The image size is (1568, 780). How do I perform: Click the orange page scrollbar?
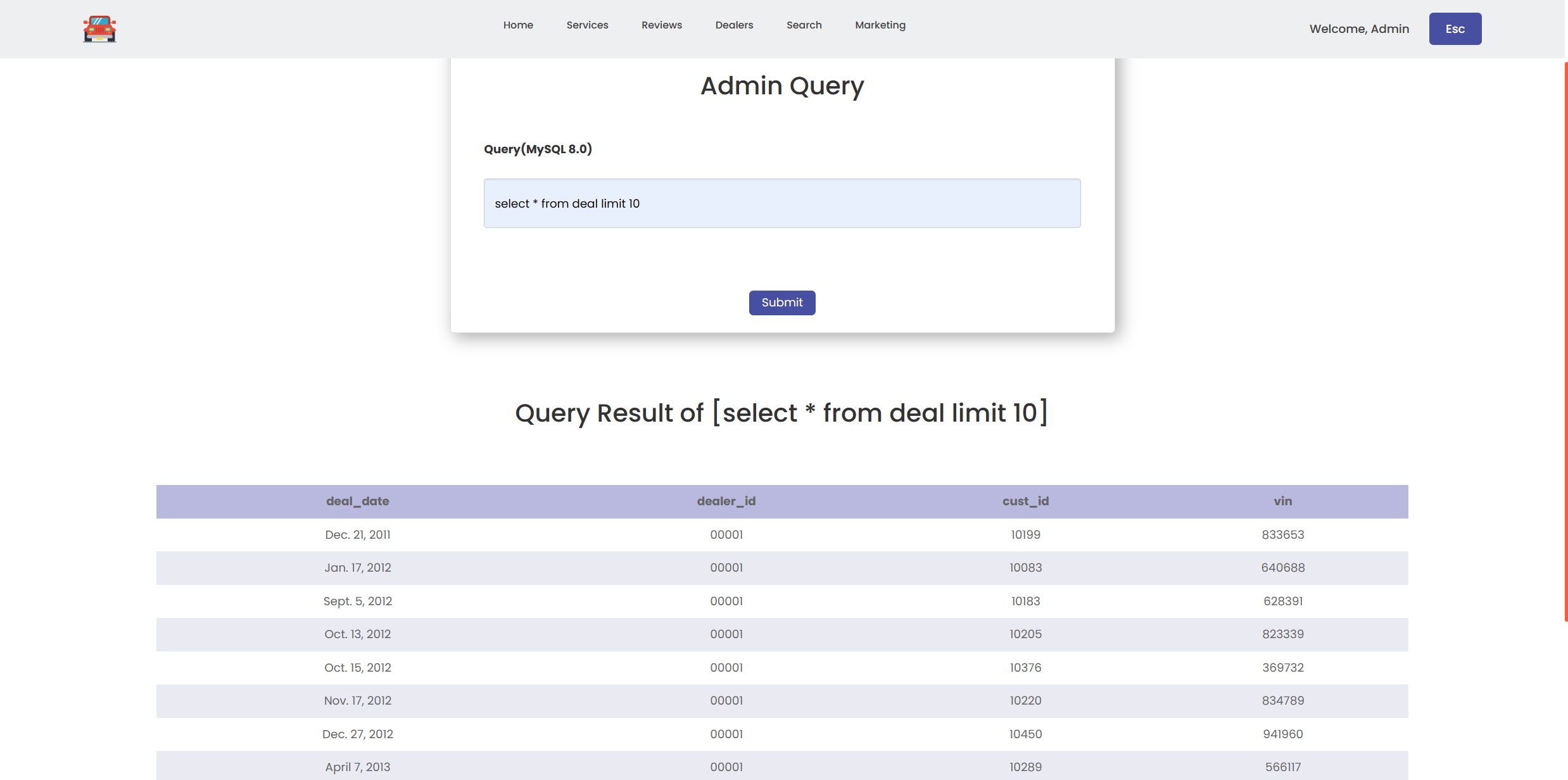(1565, 342)
